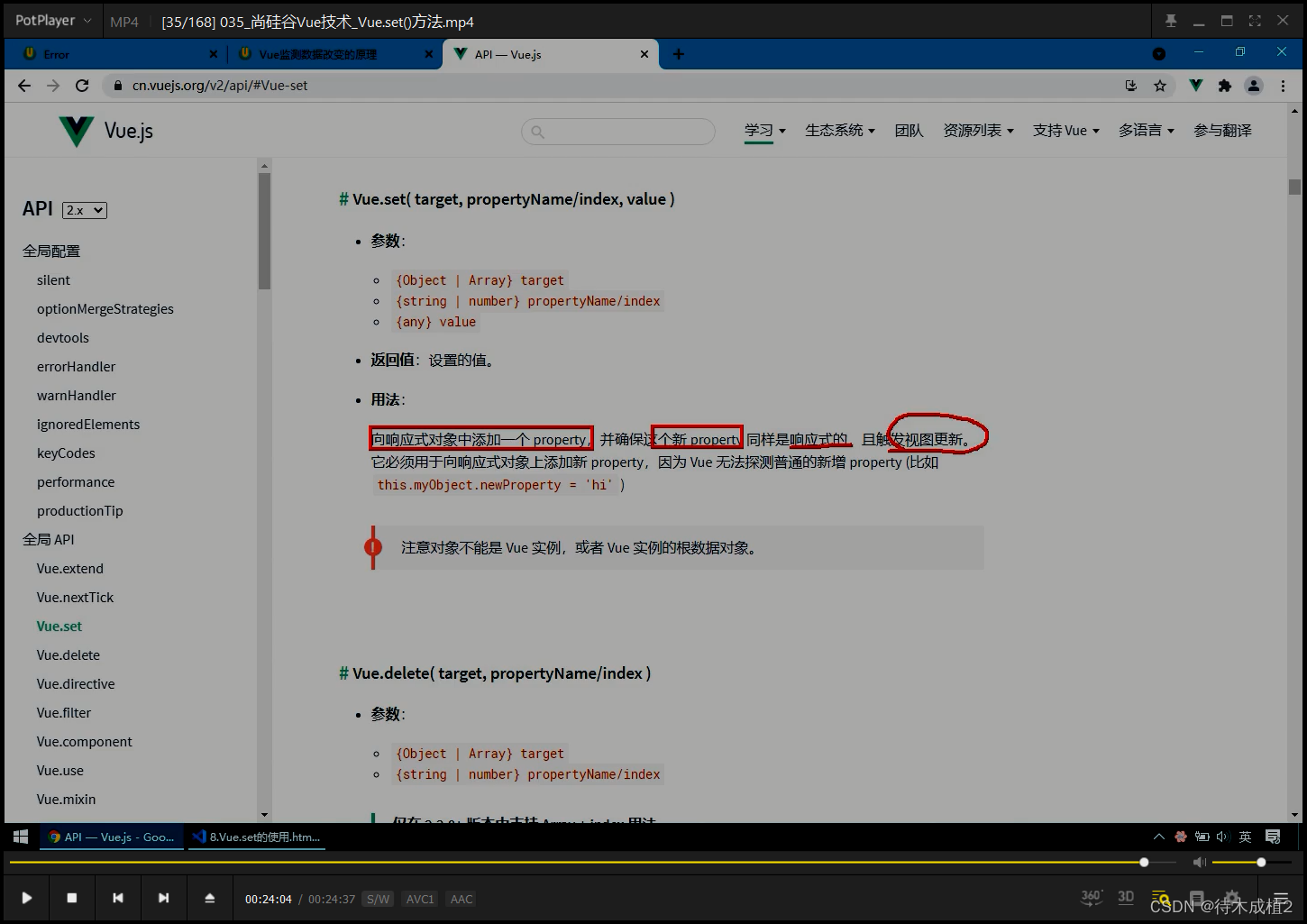
Task: Toggle the S/W decoder indicator
Action: 379,899
